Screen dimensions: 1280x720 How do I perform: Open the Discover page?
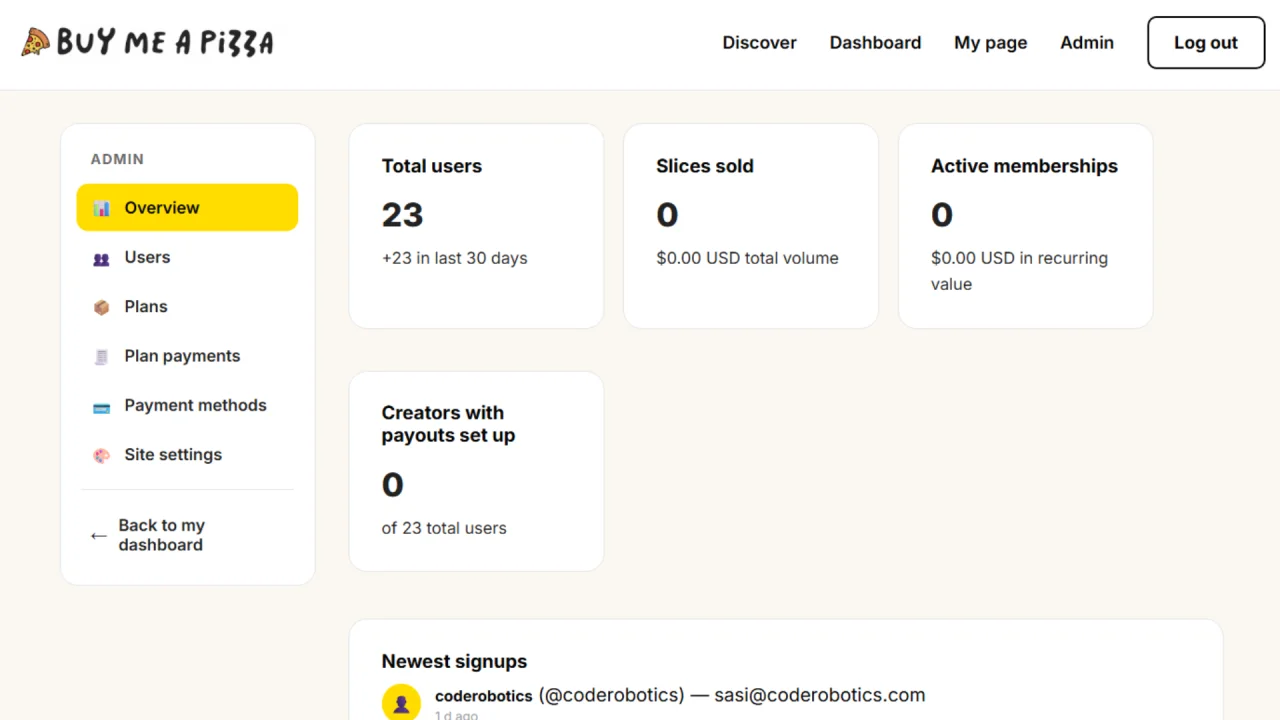pyautogui.click(x=760, y=42)
